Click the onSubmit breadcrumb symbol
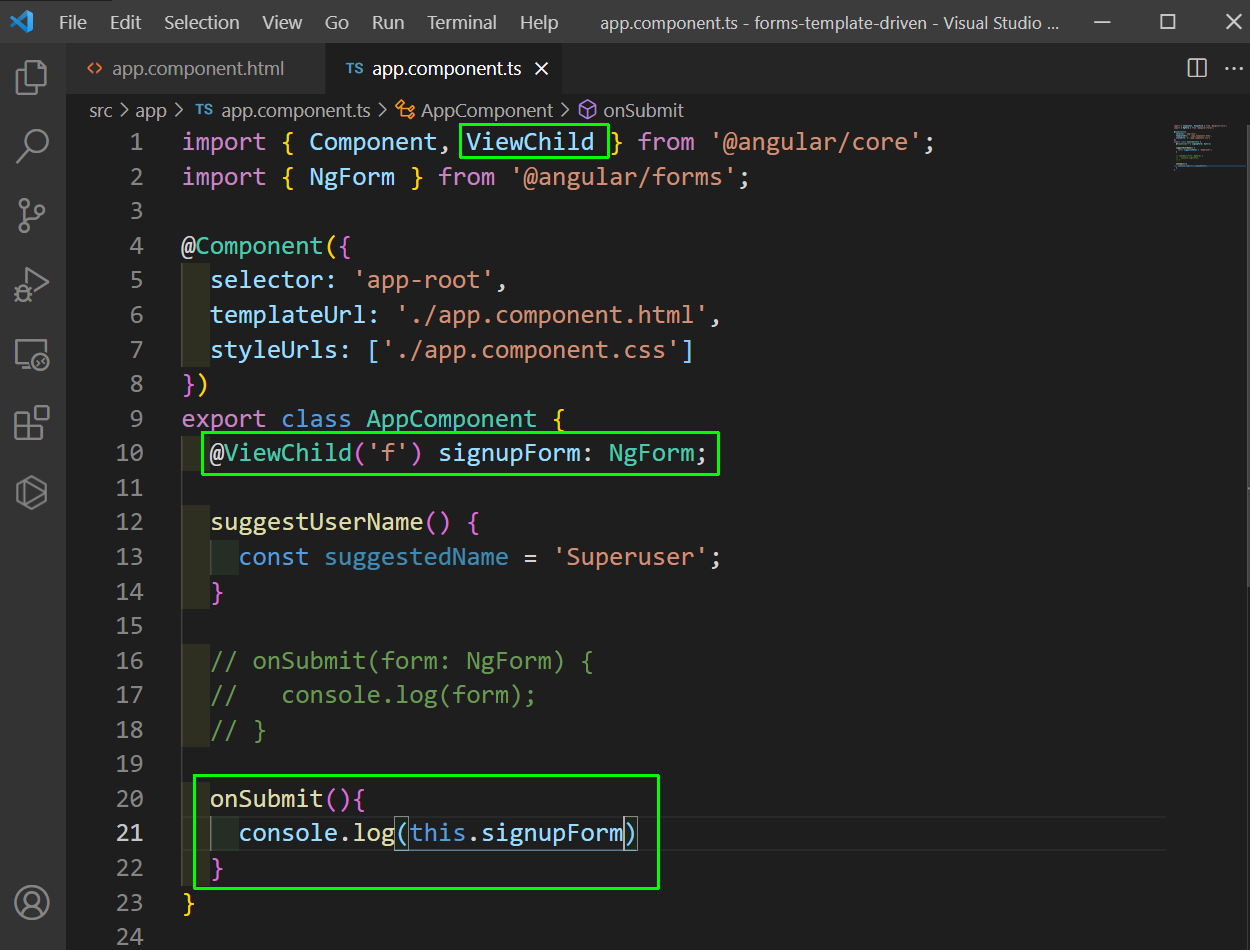 pyautogui.click(x=631, y=110)
